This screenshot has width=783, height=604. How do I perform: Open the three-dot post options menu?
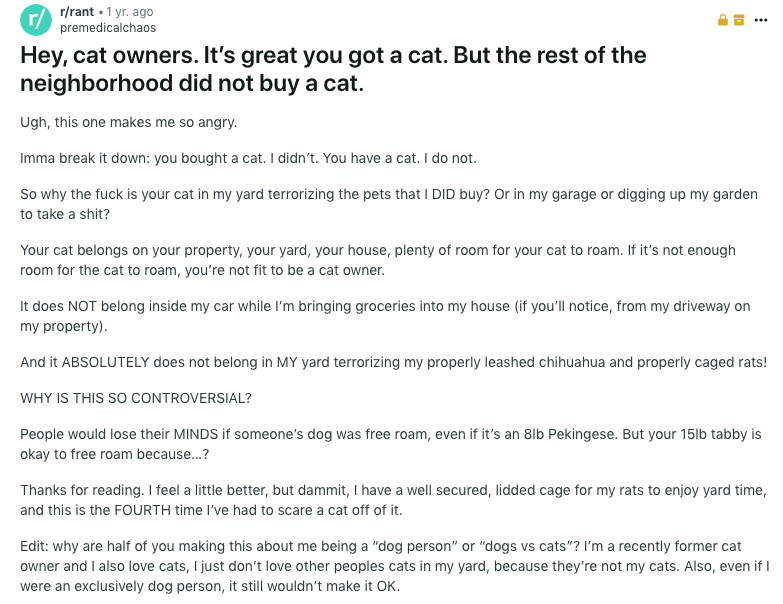(x=761, y=20)
